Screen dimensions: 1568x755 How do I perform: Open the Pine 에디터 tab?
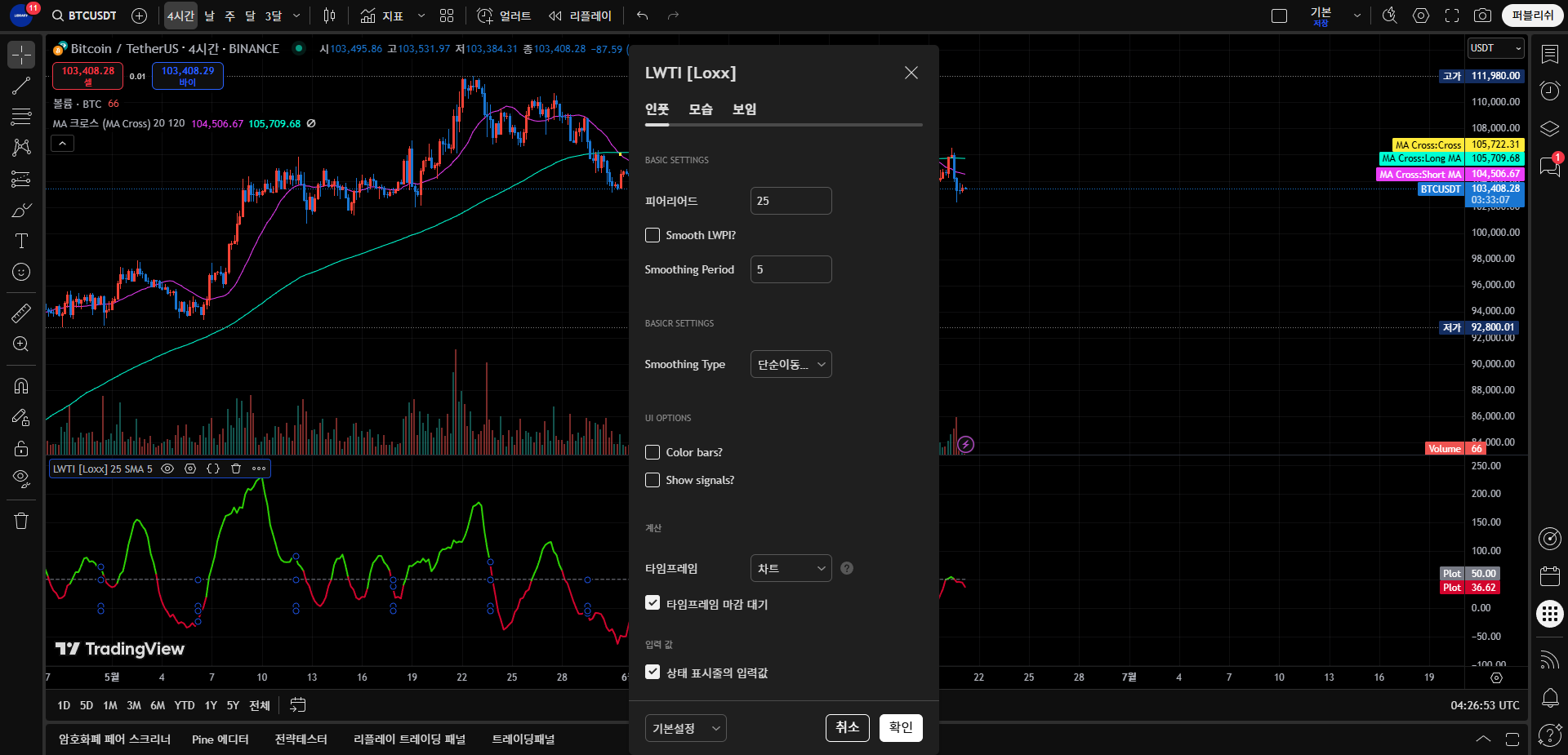click(x=220, y=739)
